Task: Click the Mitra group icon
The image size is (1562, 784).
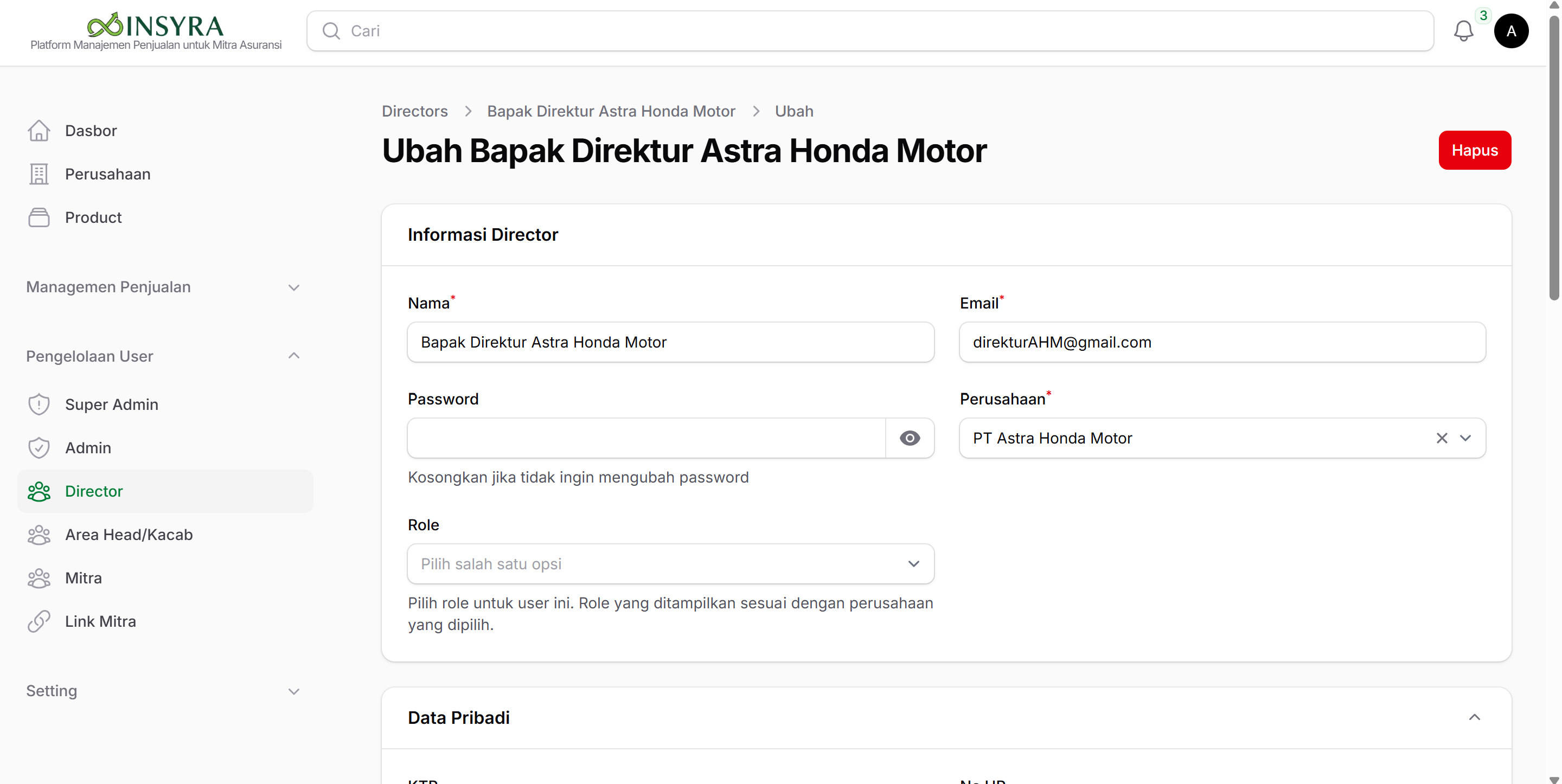Action: coord(39,578)
